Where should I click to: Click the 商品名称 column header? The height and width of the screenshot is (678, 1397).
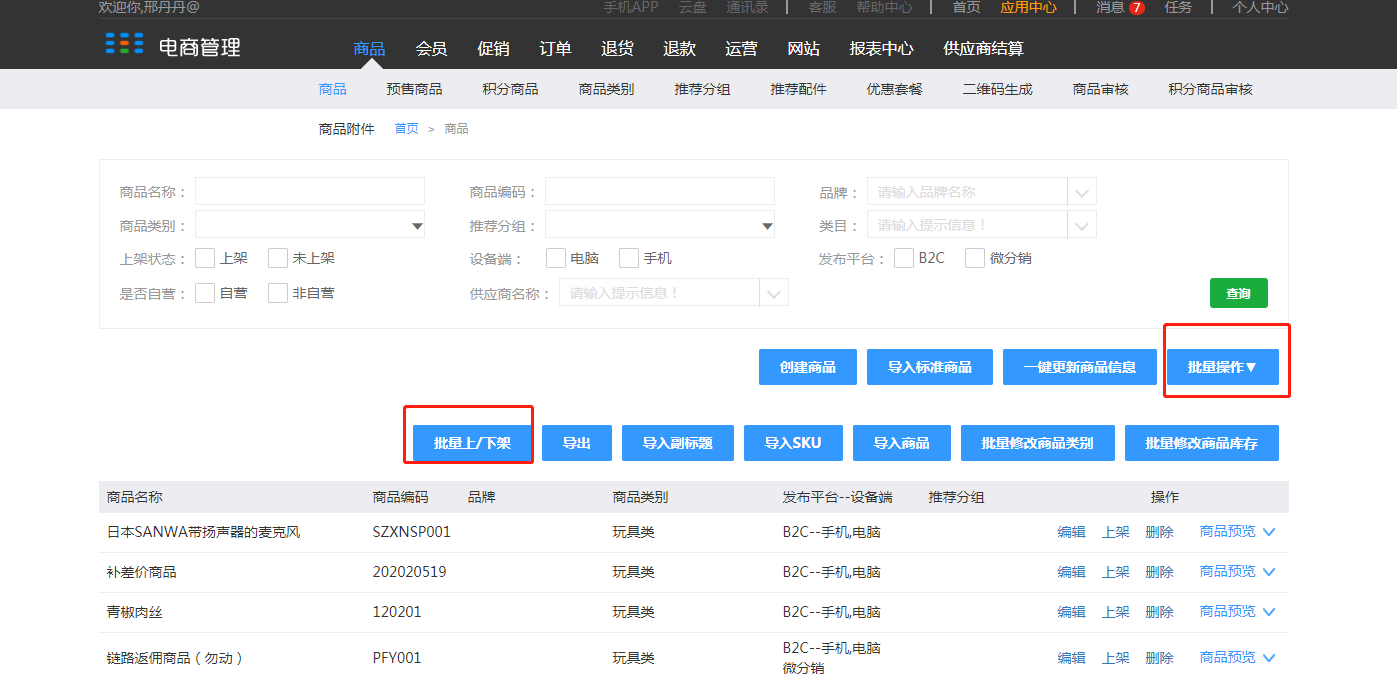pos(135,497)
